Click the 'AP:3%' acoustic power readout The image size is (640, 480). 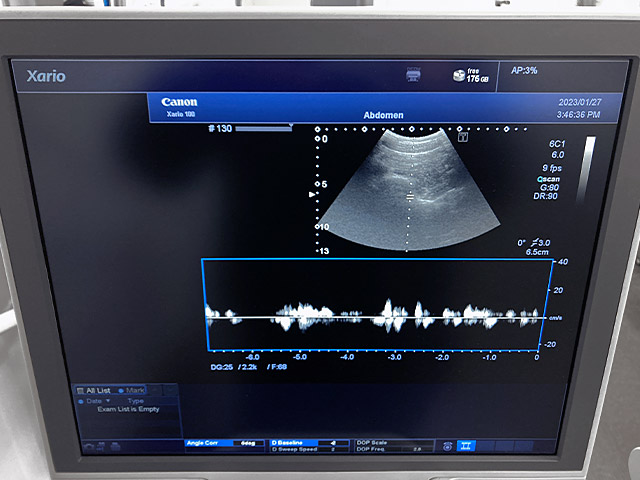(524, 71)
